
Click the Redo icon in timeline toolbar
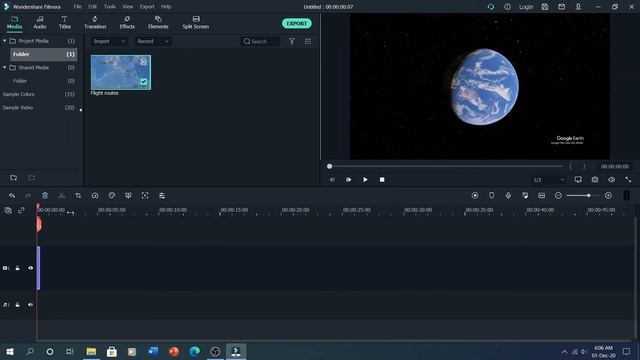point(28,196)
